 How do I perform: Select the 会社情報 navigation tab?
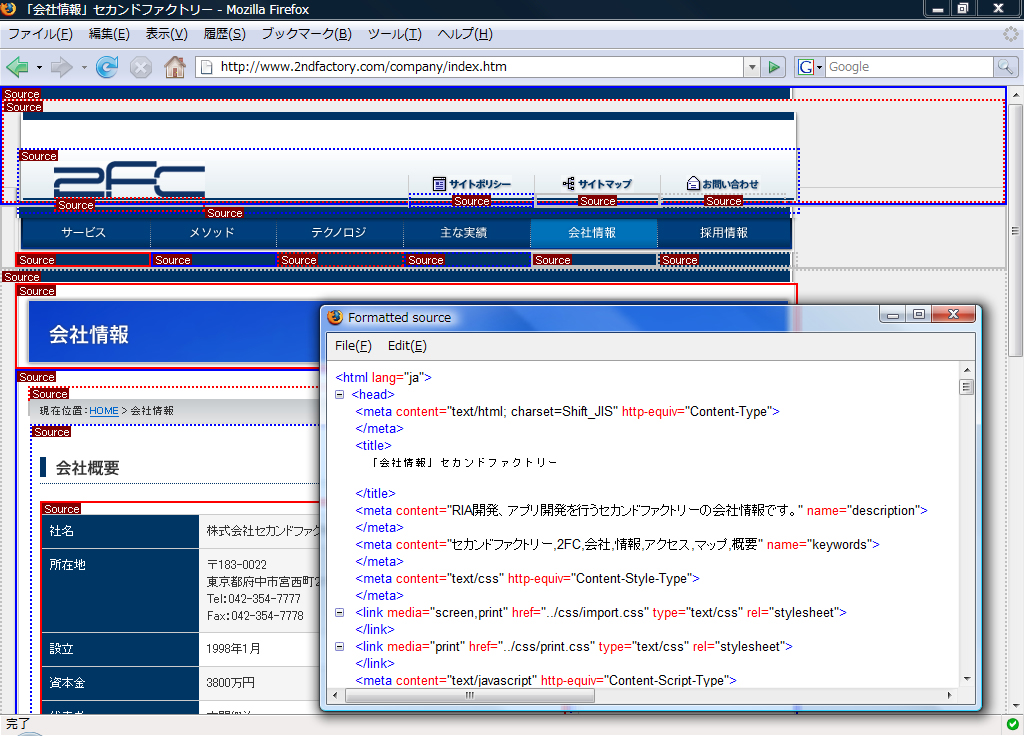593,232
